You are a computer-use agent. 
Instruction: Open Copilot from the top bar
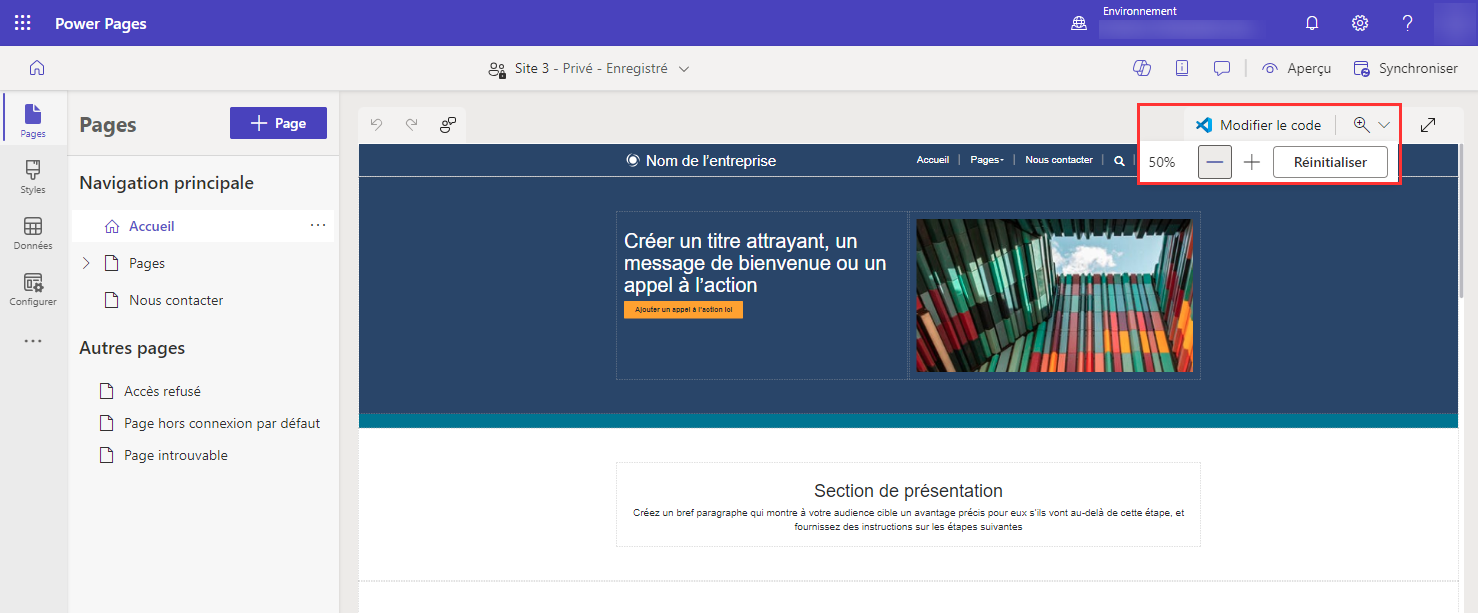coord(1142,67)
